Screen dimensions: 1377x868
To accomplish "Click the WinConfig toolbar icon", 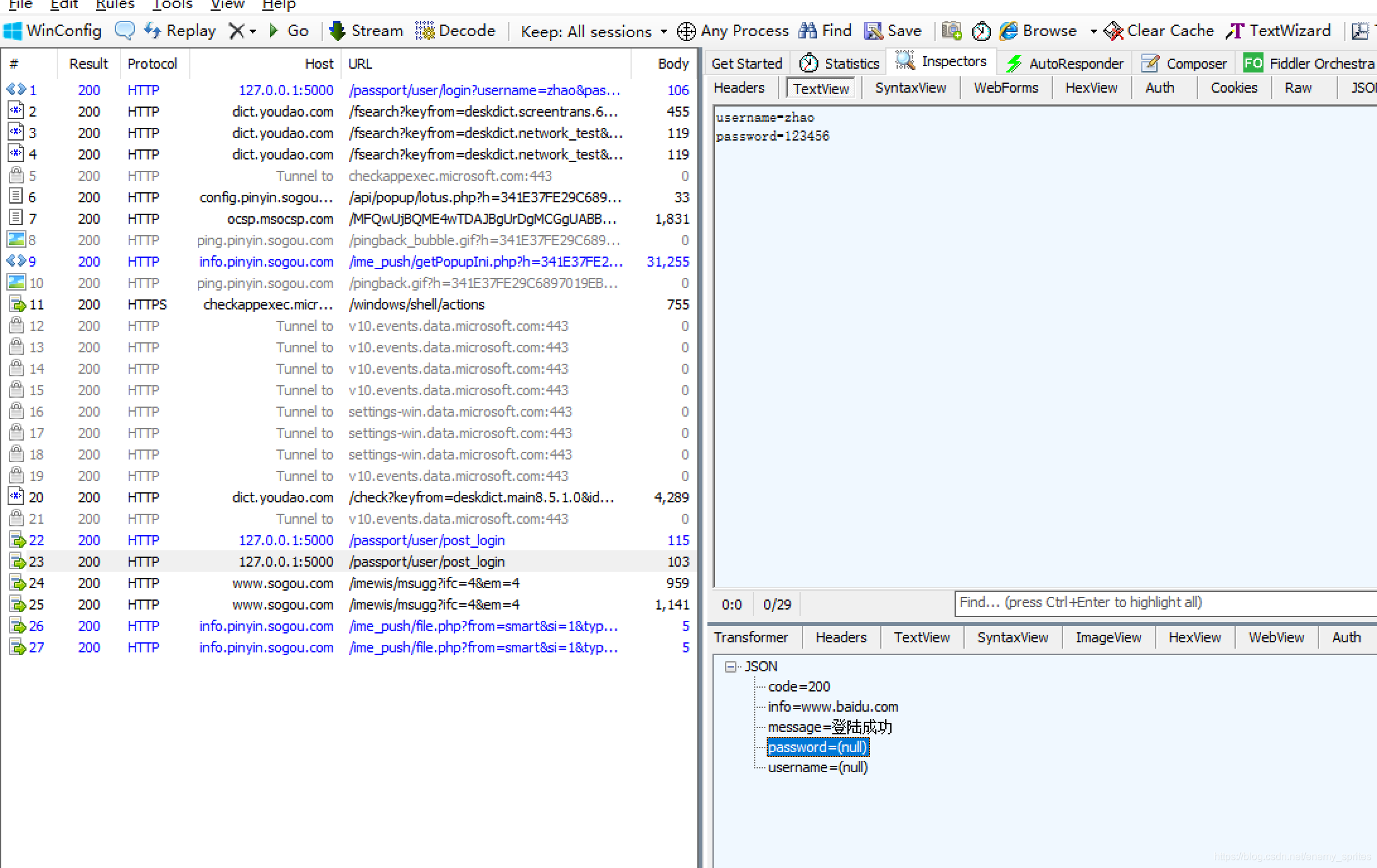I will 13,31.
